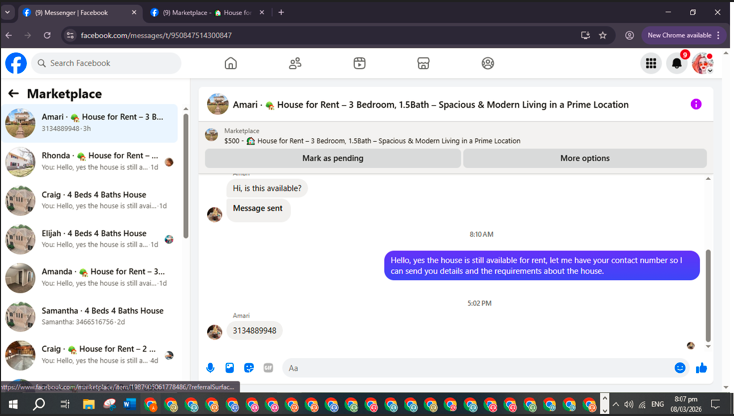This screenshot has height=416, width=734.
Task: Open the Chrome profile icon
Action: click(x=630, y=35)
